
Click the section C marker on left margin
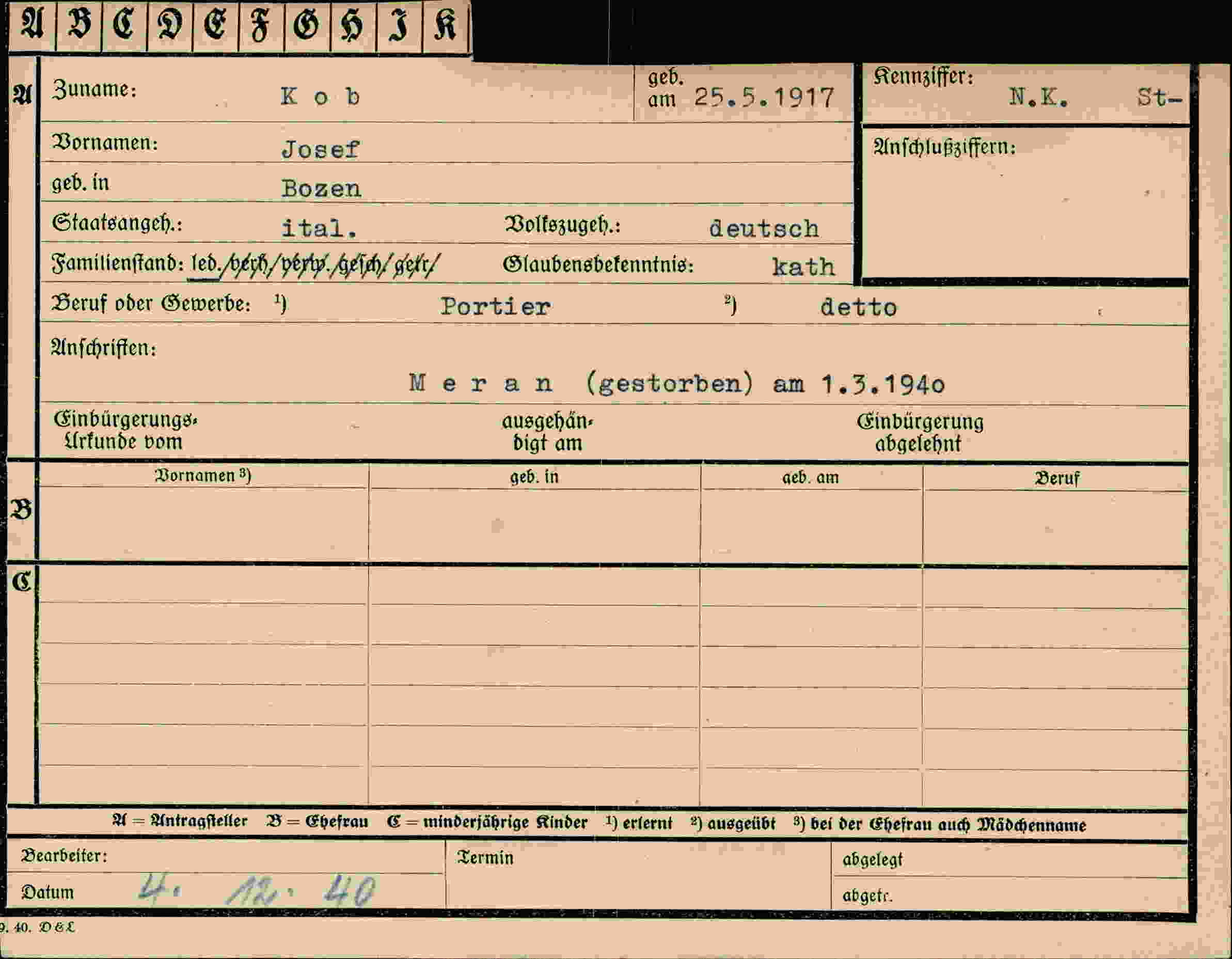point(22,581)
